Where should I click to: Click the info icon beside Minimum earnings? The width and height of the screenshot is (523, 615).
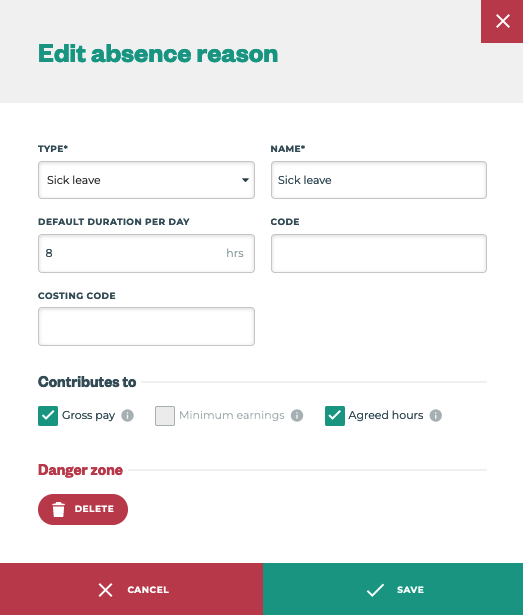click(x=297, y=415)
